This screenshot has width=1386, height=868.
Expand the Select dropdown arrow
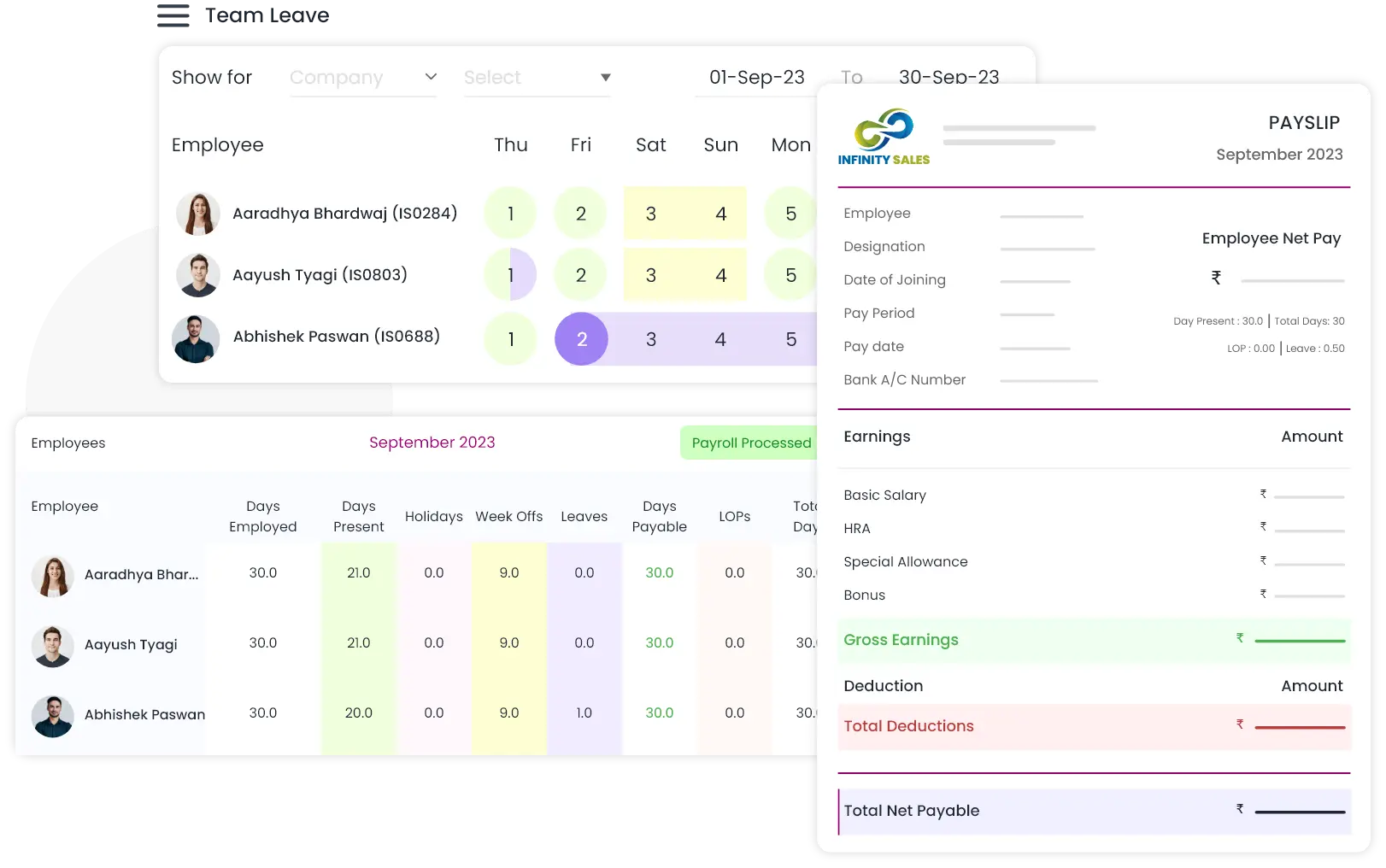605,78
